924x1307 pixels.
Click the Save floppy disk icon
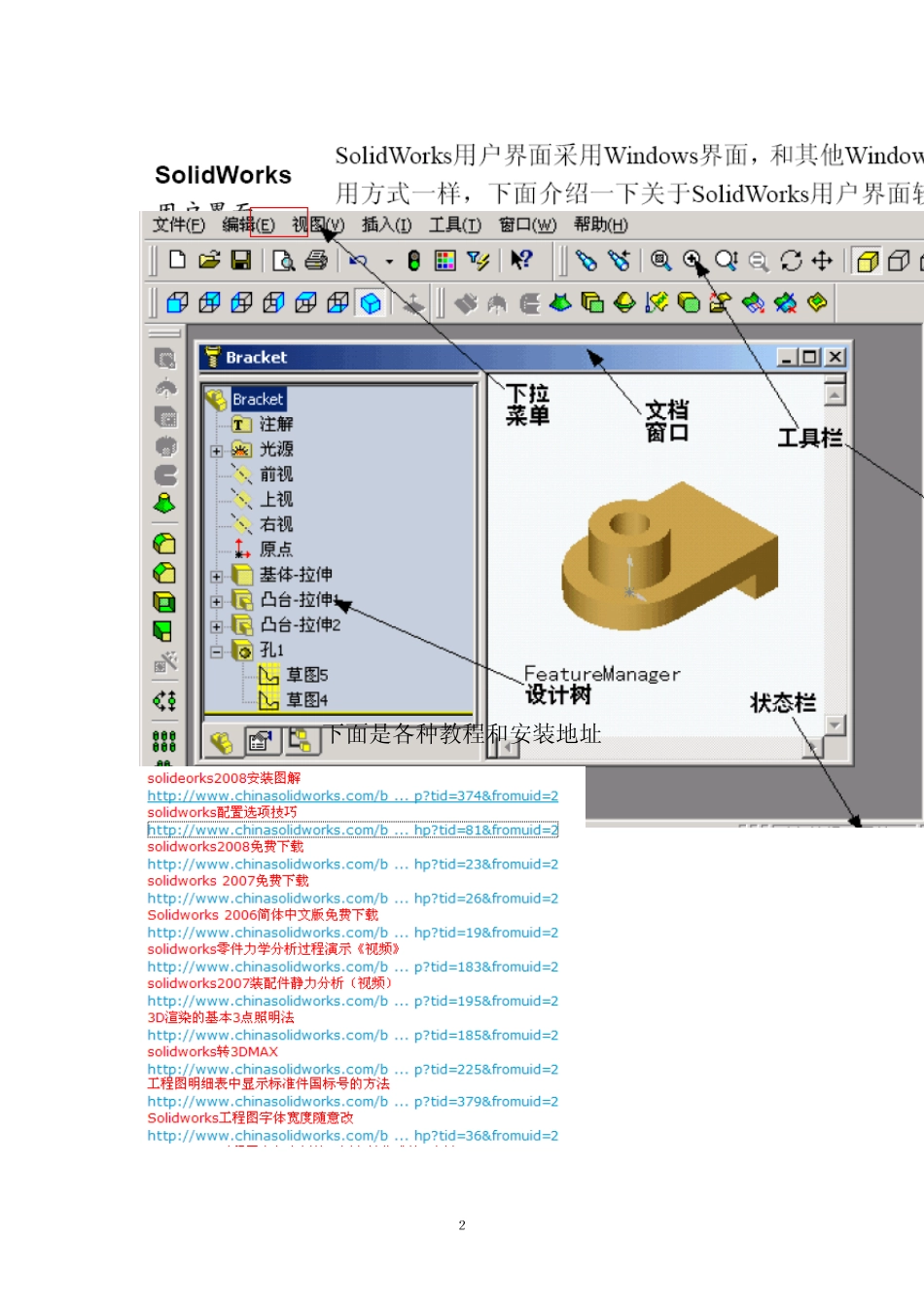pos(241,260)
